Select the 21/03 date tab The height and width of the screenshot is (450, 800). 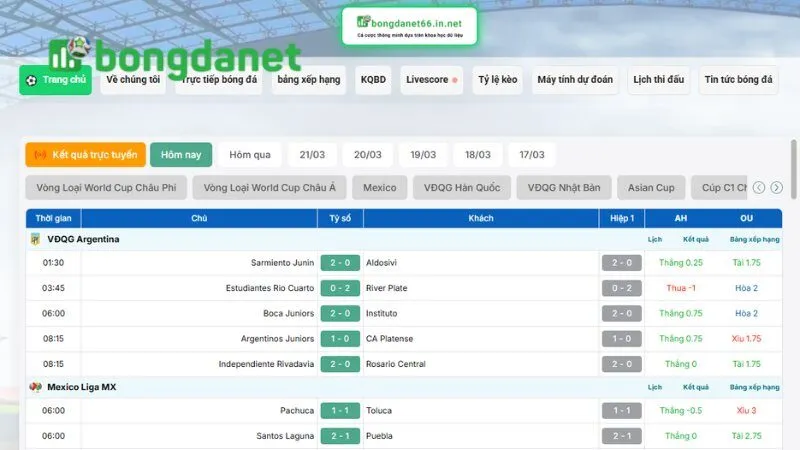point(312,155)
